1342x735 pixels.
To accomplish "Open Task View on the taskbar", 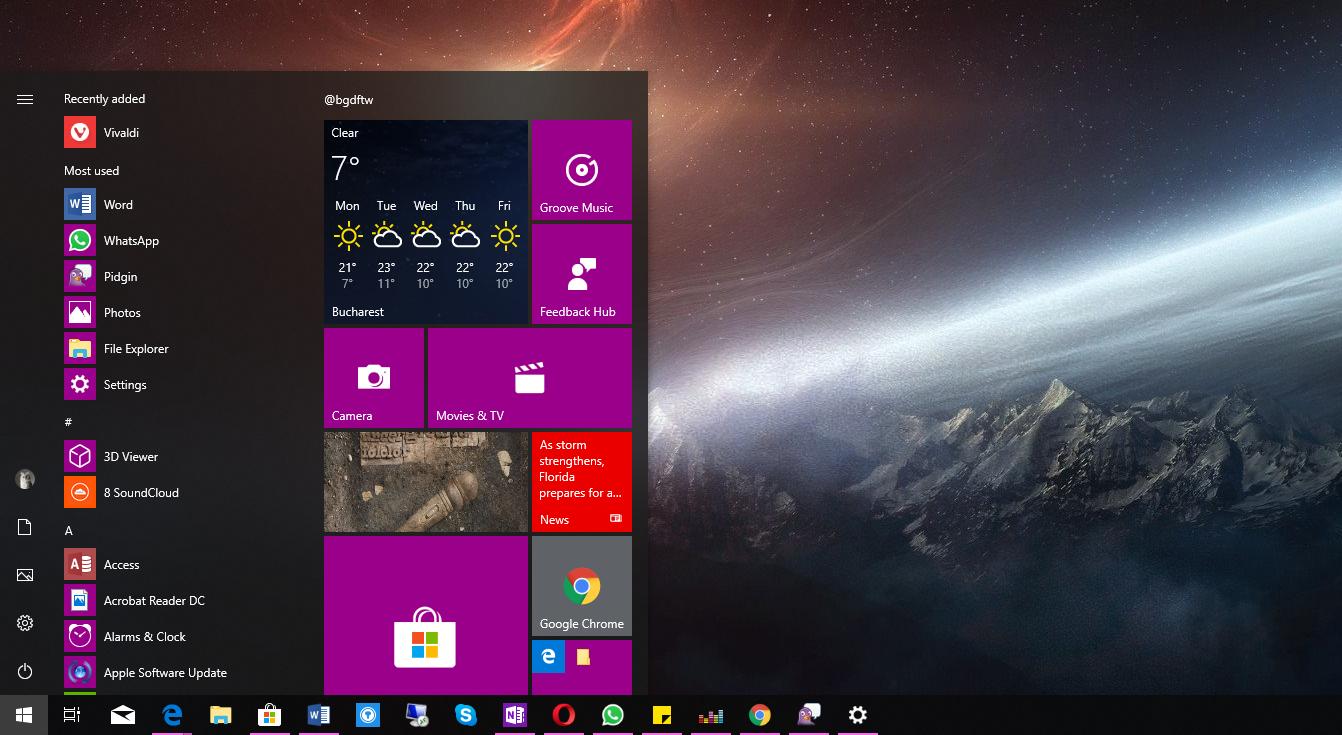I will (x=72, y=715).
